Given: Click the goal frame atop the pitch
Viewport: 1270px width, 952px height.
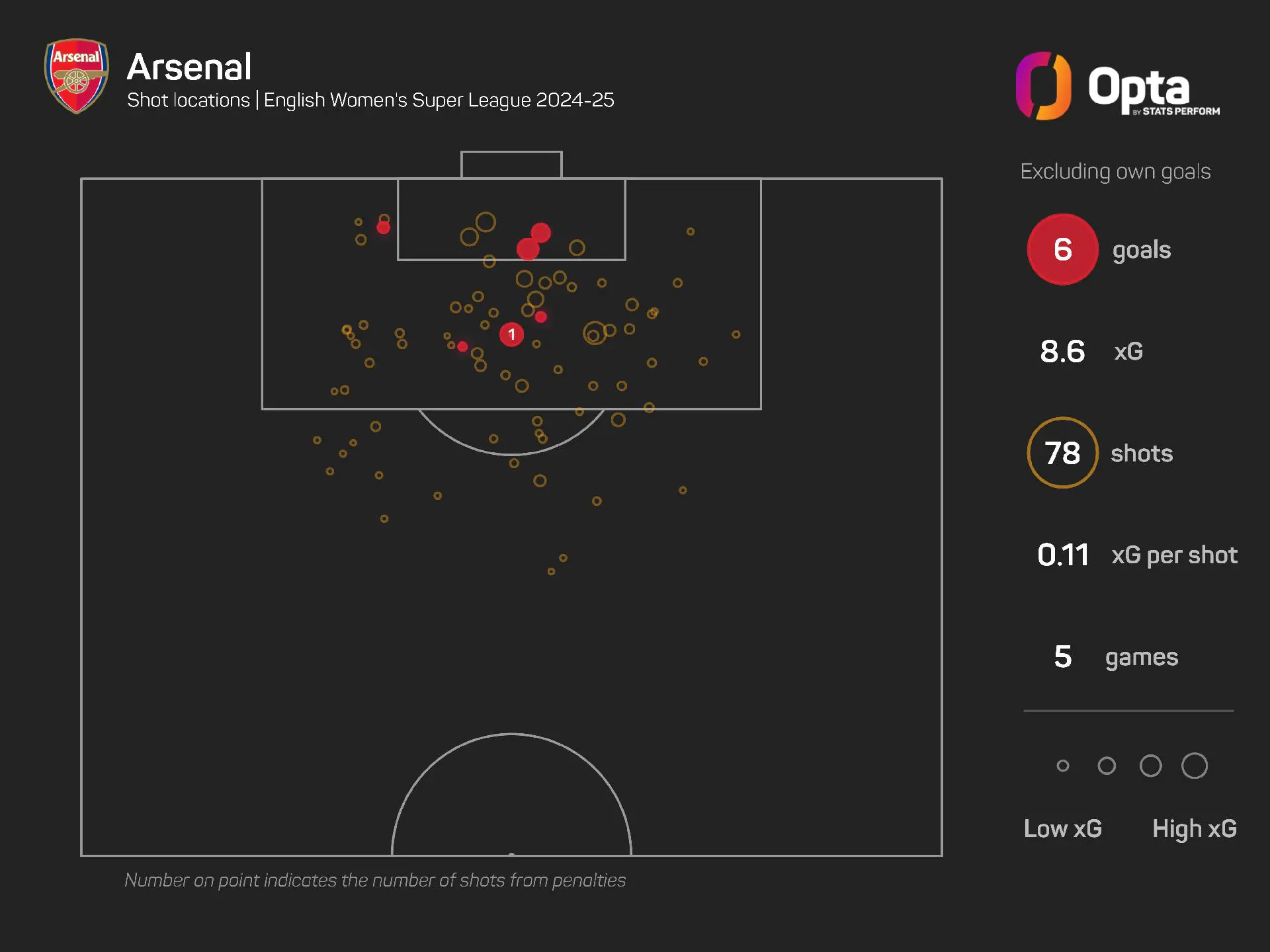Looking at the screenshot, I should pos(511,164).
